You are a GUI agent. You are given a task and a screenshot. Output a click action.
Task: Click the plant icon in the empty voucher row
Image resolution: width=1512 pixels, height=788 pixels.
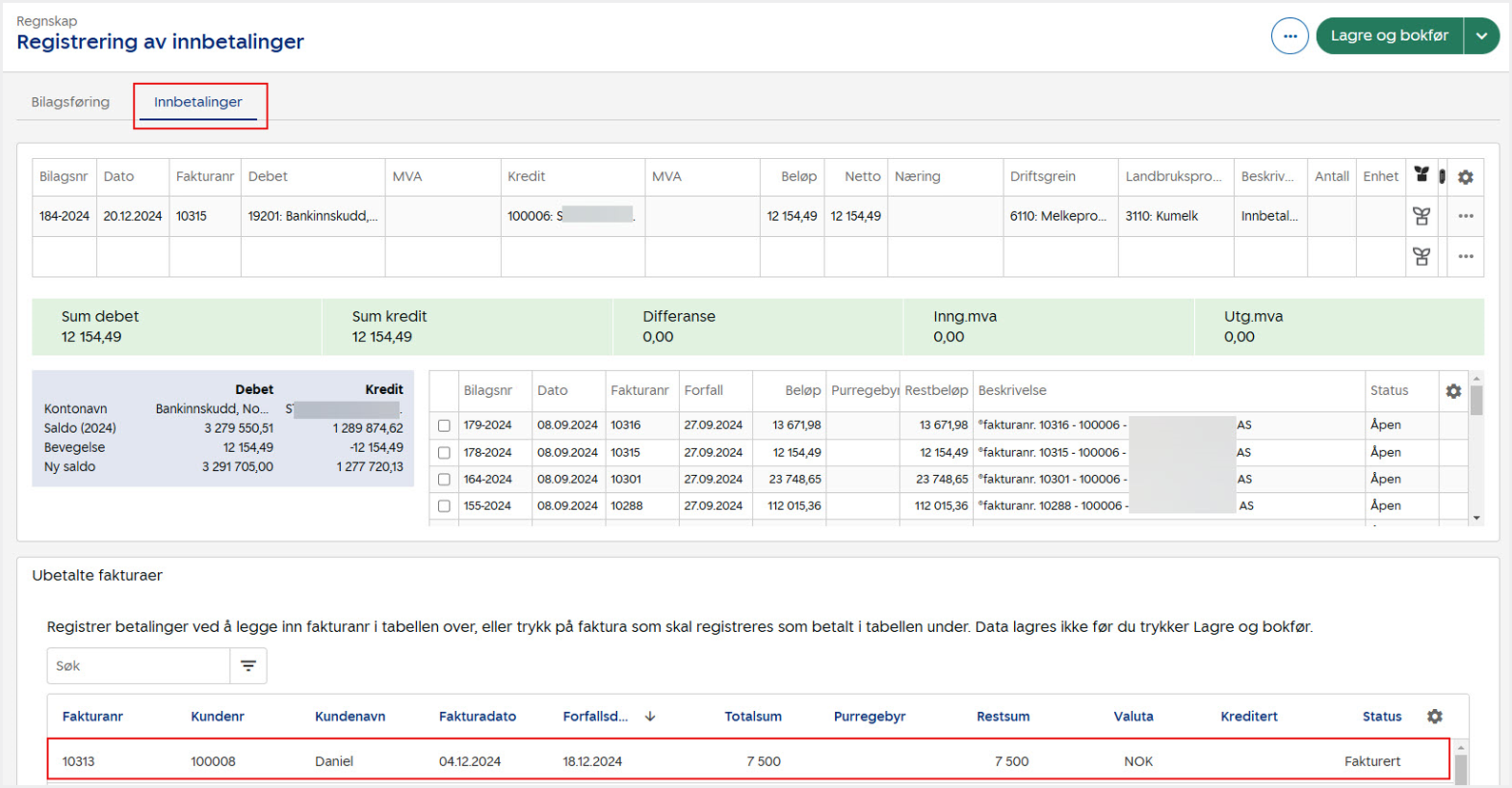1422,257
